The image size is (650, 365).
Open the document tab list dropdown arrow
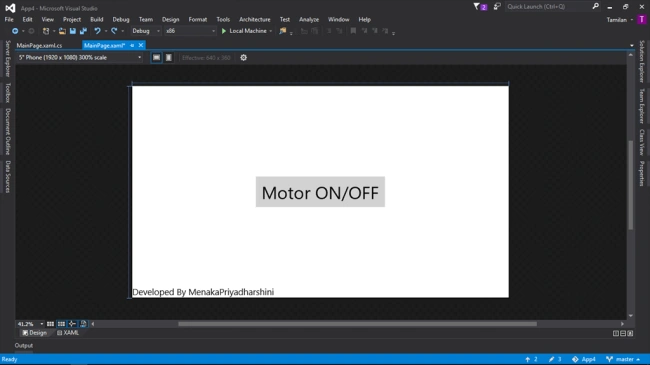[x=632, y=46]
